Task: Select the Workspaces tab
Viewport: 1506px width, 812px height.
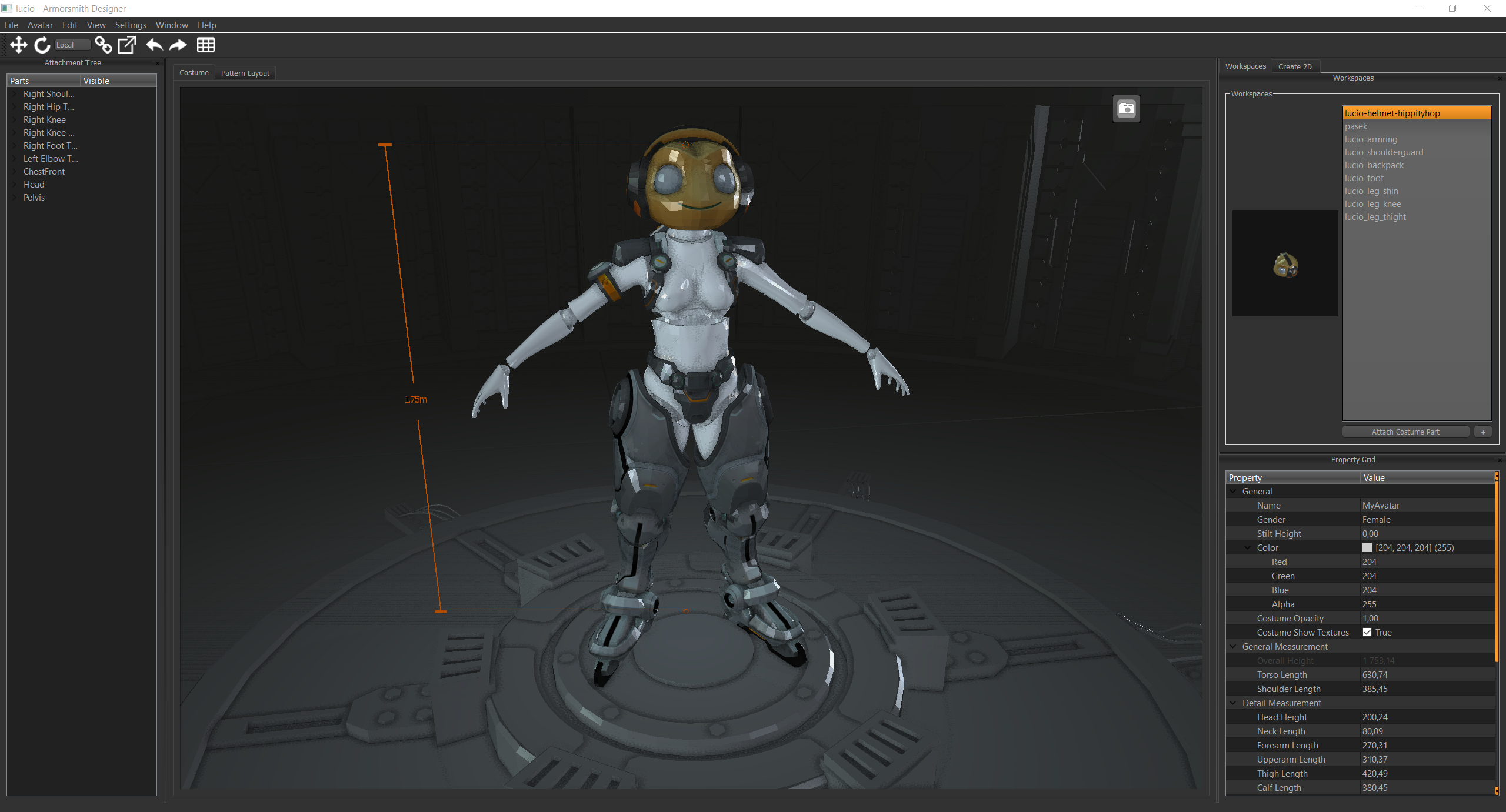Action: pos(1245,66)
